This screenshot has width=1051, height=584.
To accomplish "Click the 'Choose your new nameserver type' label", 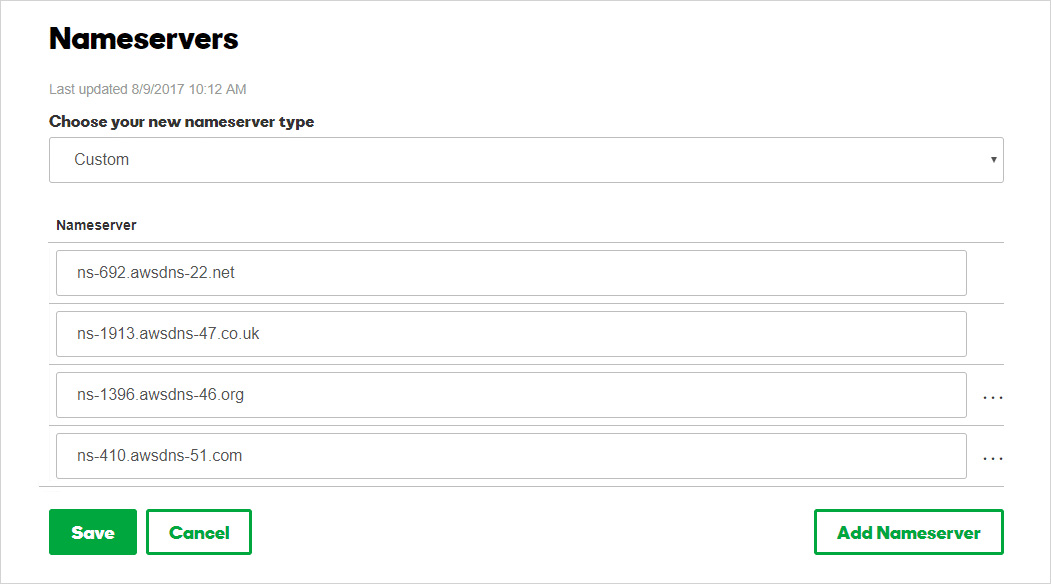I will click(181, 122).
